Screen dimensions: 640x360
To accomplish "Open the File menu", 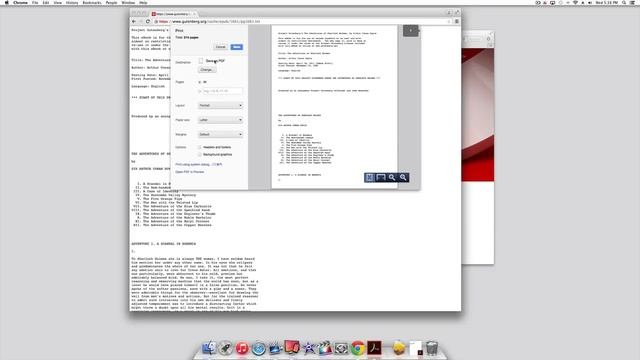I will 35,2.
